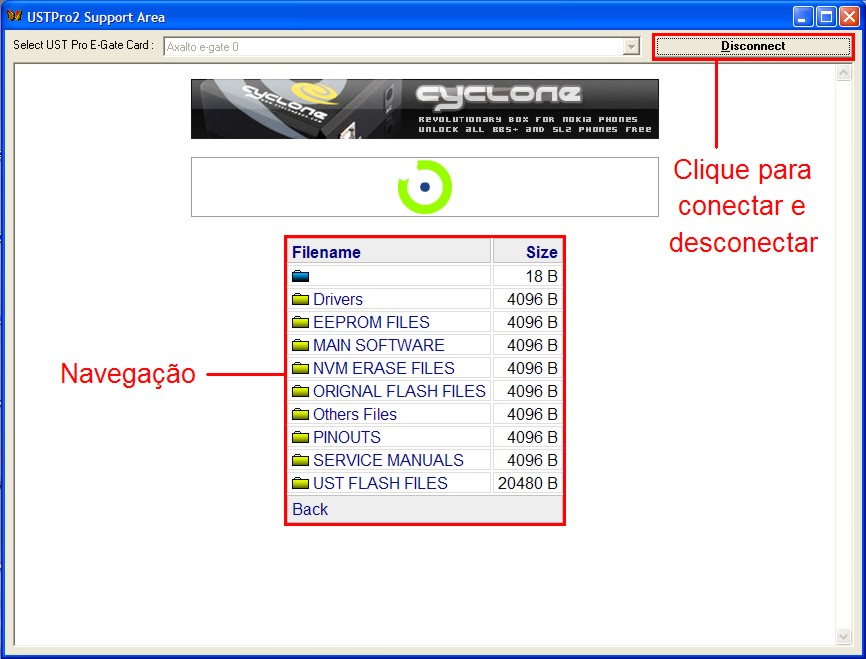Click the MAIN SOFTWARE folder icon
This screenshot has width=866, height=659.
click(301, 345)
